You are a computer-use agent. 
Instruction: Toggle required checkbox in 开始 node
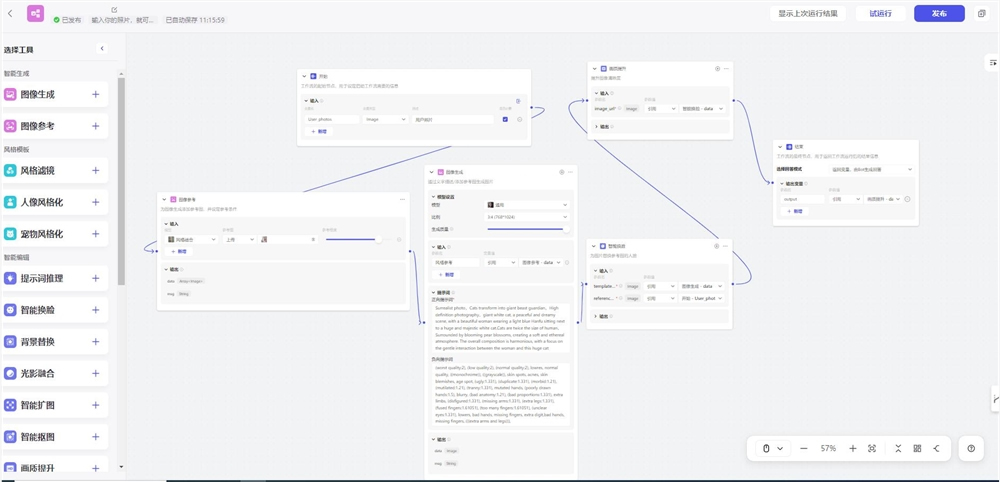pos(505,119)
